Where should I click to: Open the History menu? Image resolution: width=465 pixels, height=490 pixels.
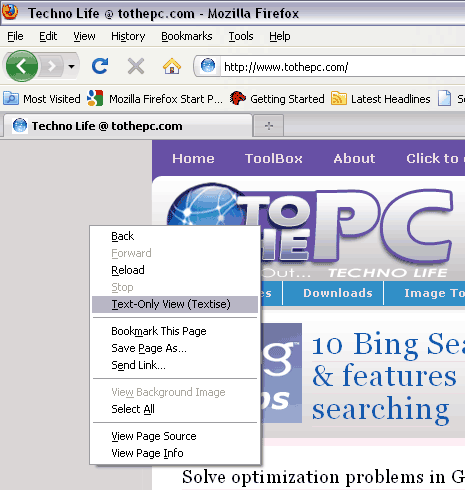pyautogui.click(x=128, y=36)
